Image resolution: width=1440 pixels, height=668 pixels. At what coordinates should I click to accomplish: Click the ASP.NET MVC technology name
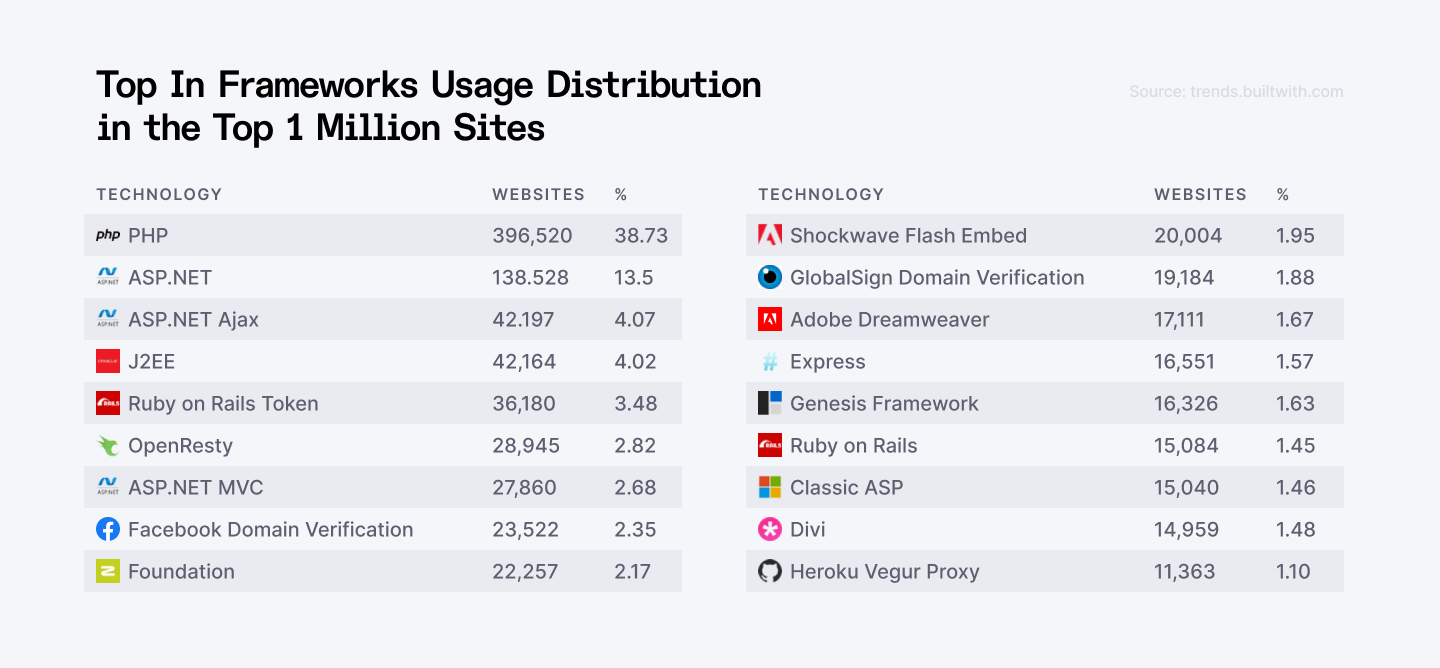coord(196,488)
